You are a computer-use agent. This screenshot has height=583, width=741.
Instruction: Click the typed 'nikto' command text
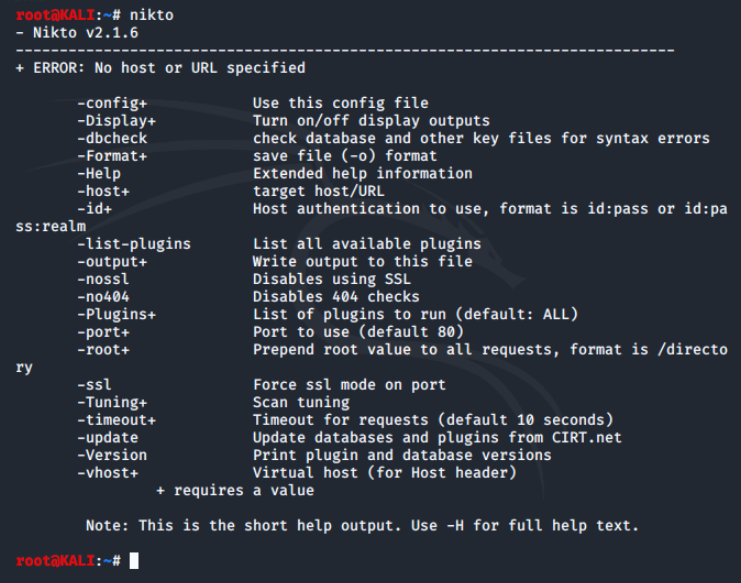coord(152,15)
